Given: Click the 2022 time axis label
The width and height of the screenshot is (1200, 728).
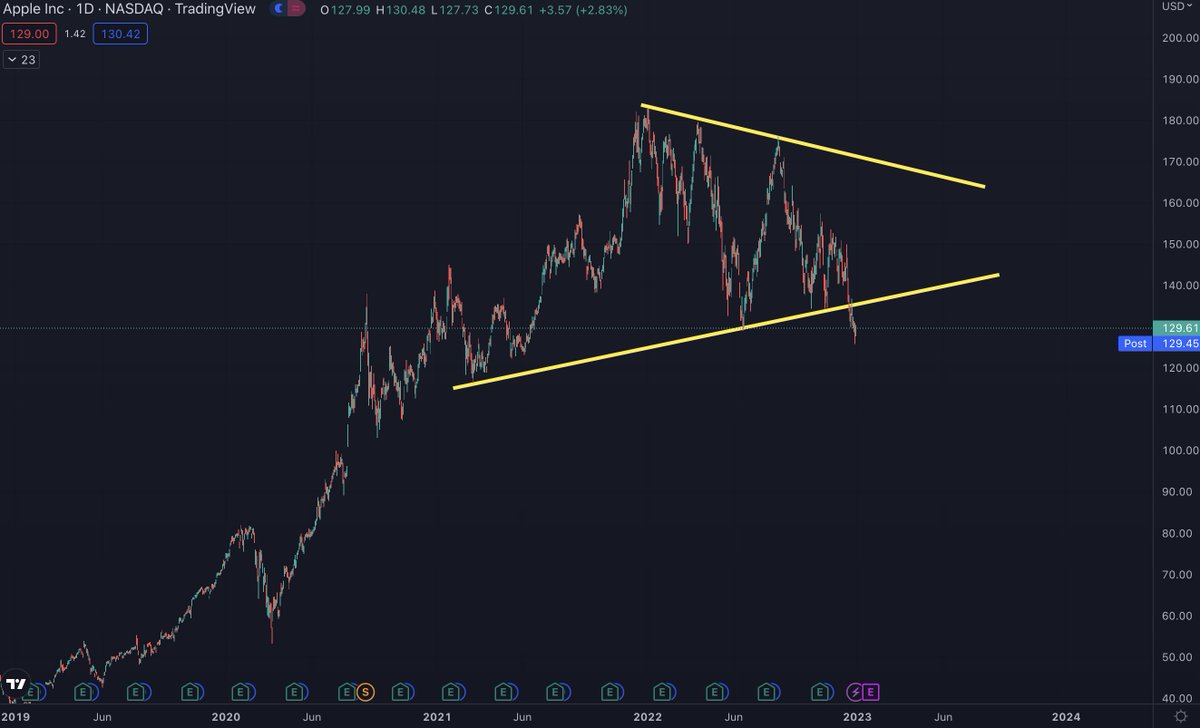Looking at the screenshot, I should coord(647,717).
